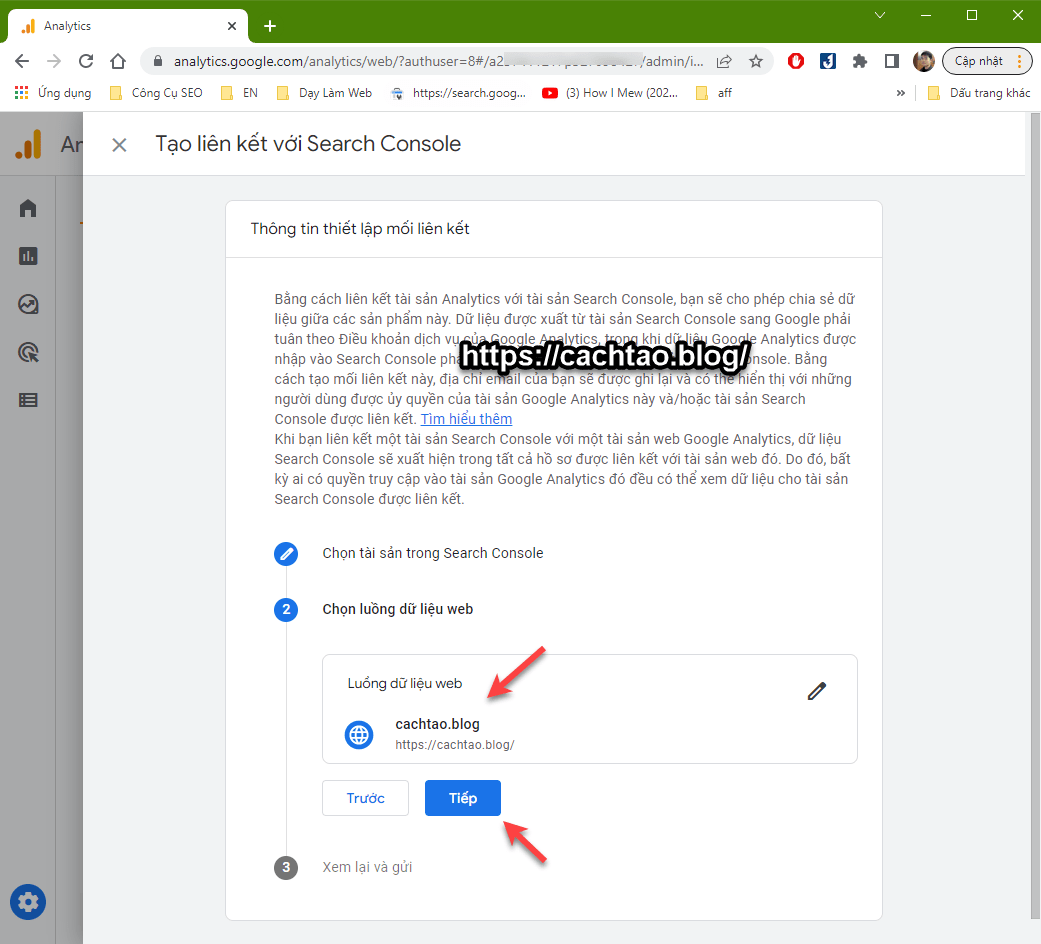Viewport: 1041px width, 944px height.
Task: Open the Explore sidebar icon
Action: (28, 304)
